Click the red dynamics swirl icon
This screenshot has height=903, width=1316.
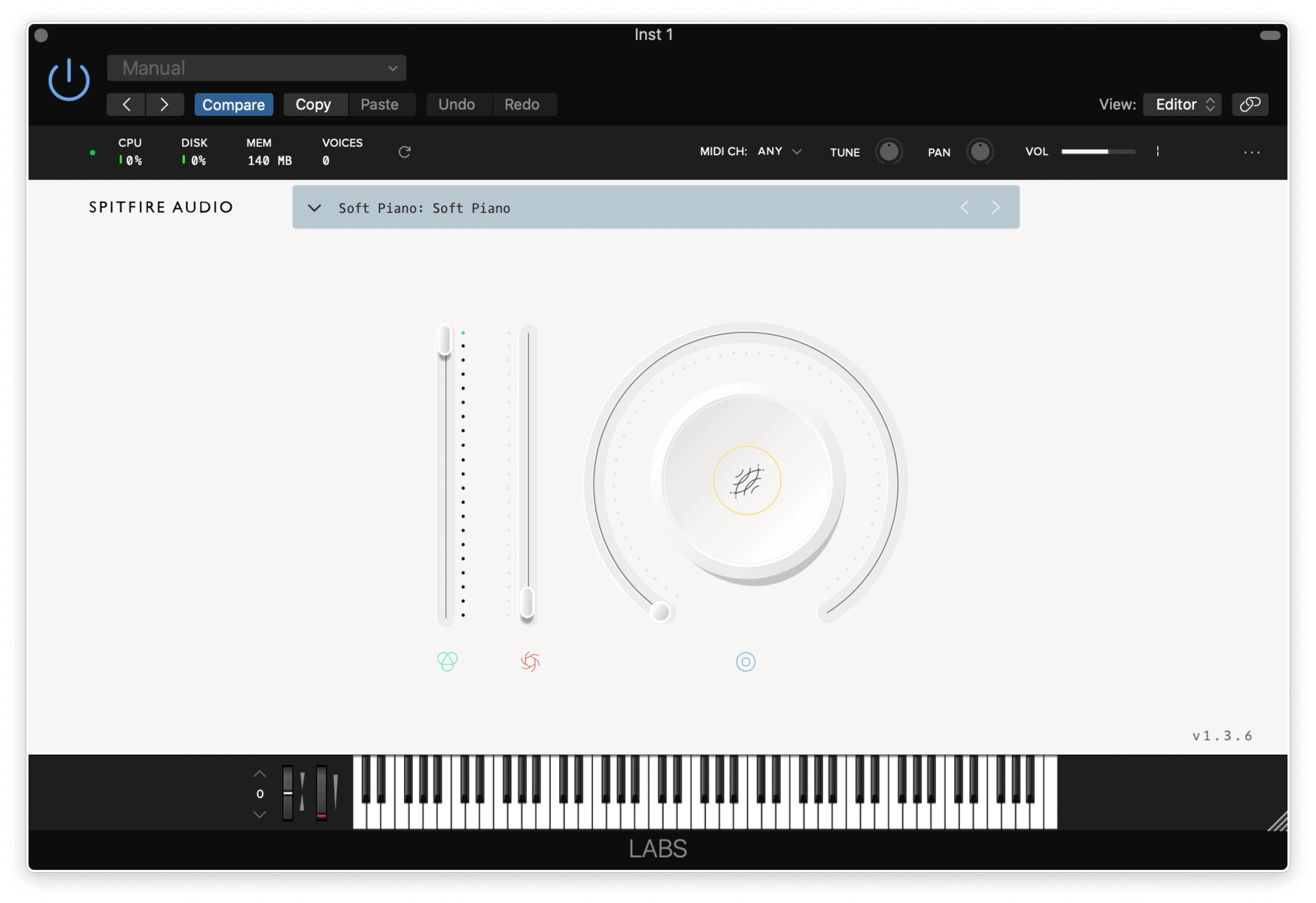coord(530,661)
